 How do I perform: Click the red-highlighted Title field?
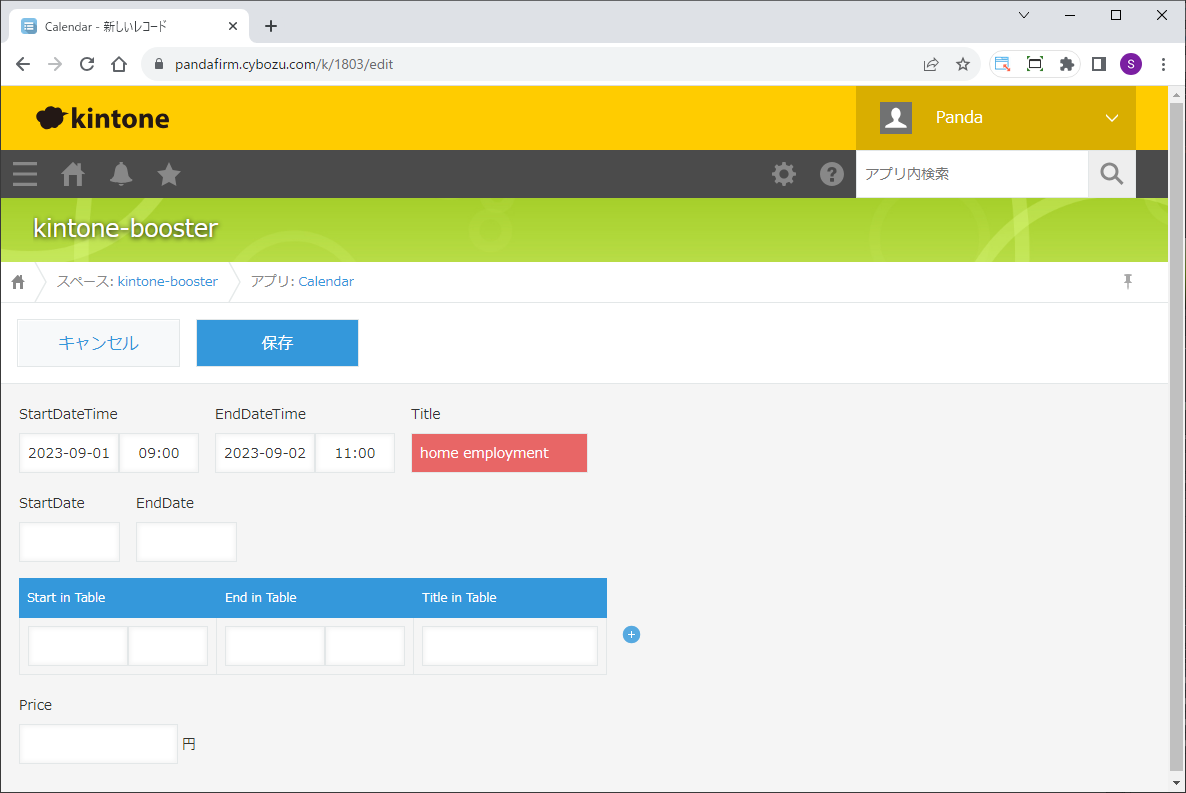pos(499,453)
